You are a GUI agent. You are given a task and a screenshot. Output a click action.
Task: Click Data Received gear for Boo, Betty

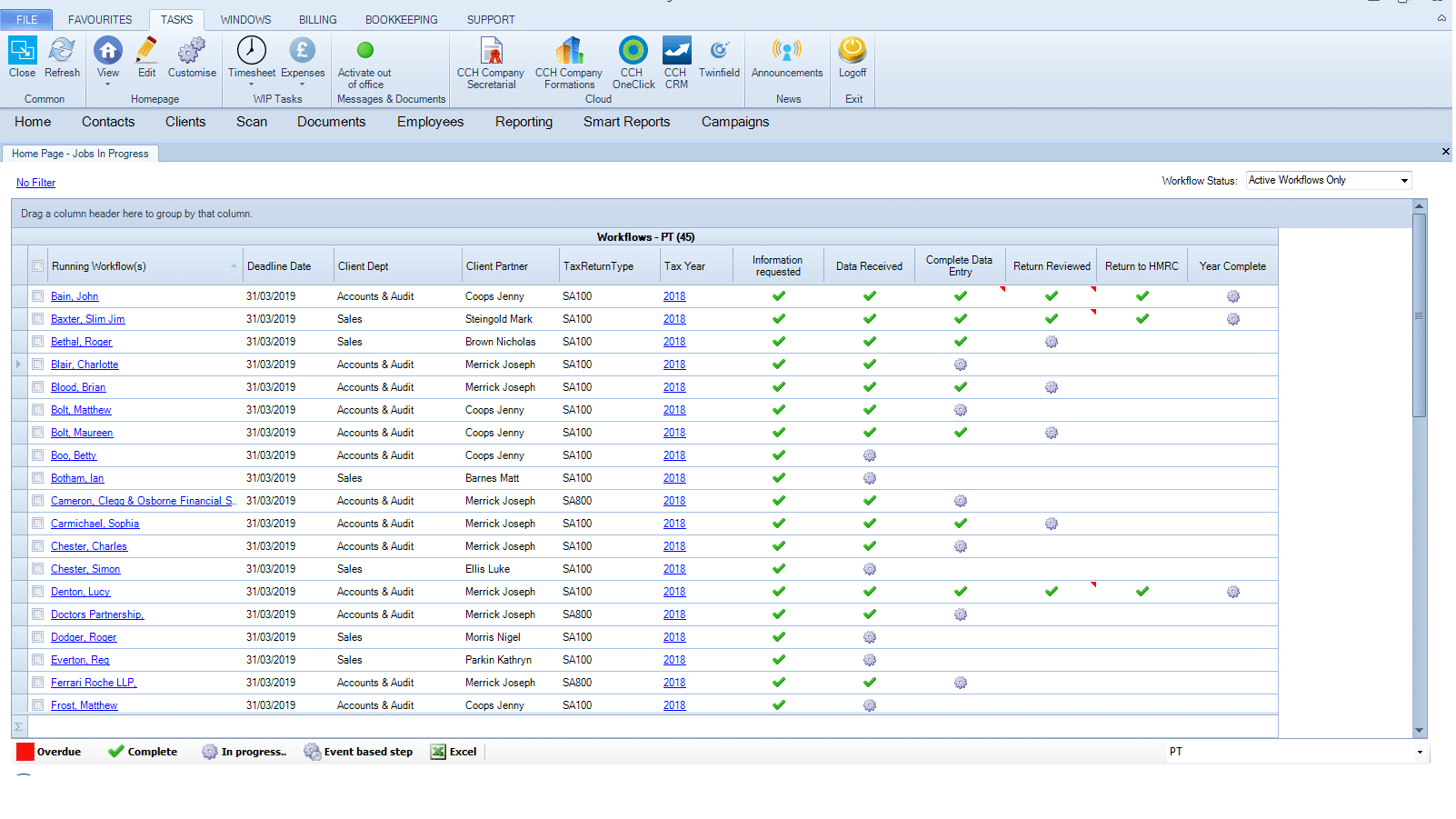869,455
